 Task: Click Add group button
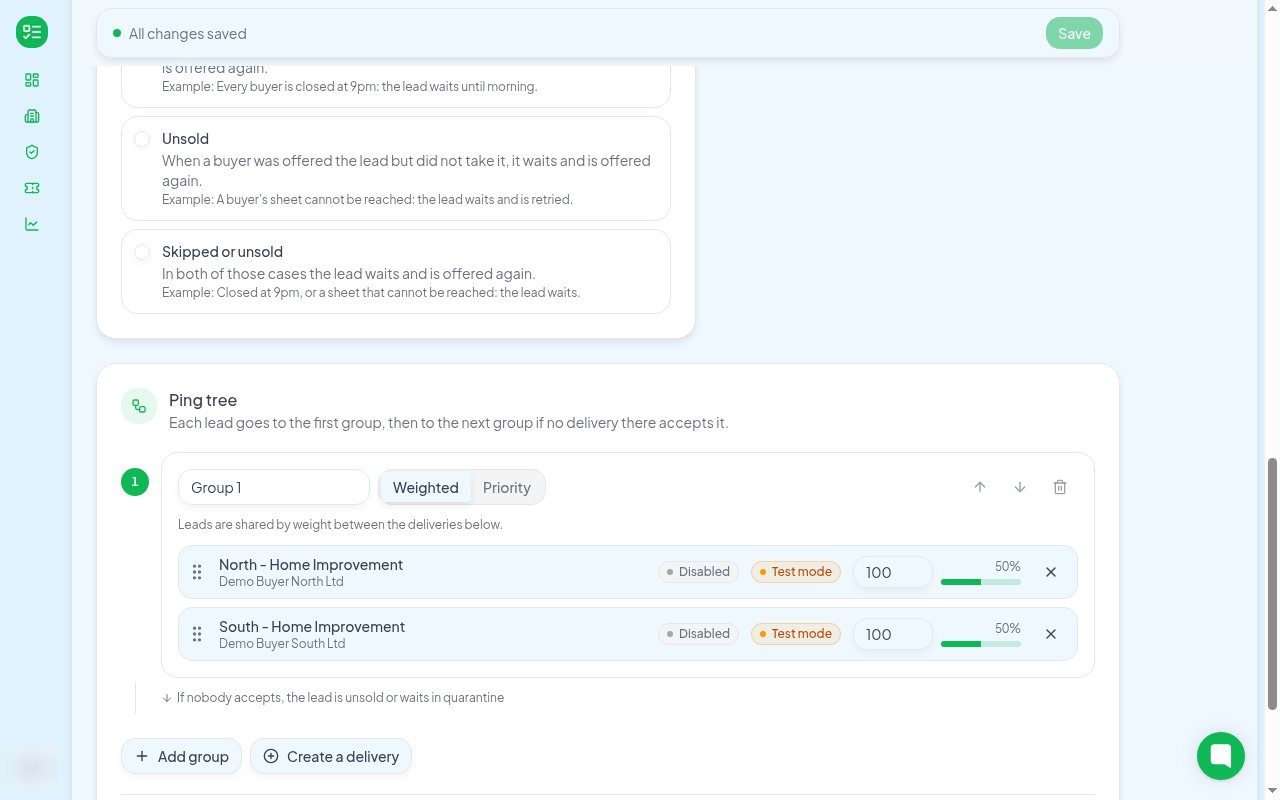click(182, 756)
